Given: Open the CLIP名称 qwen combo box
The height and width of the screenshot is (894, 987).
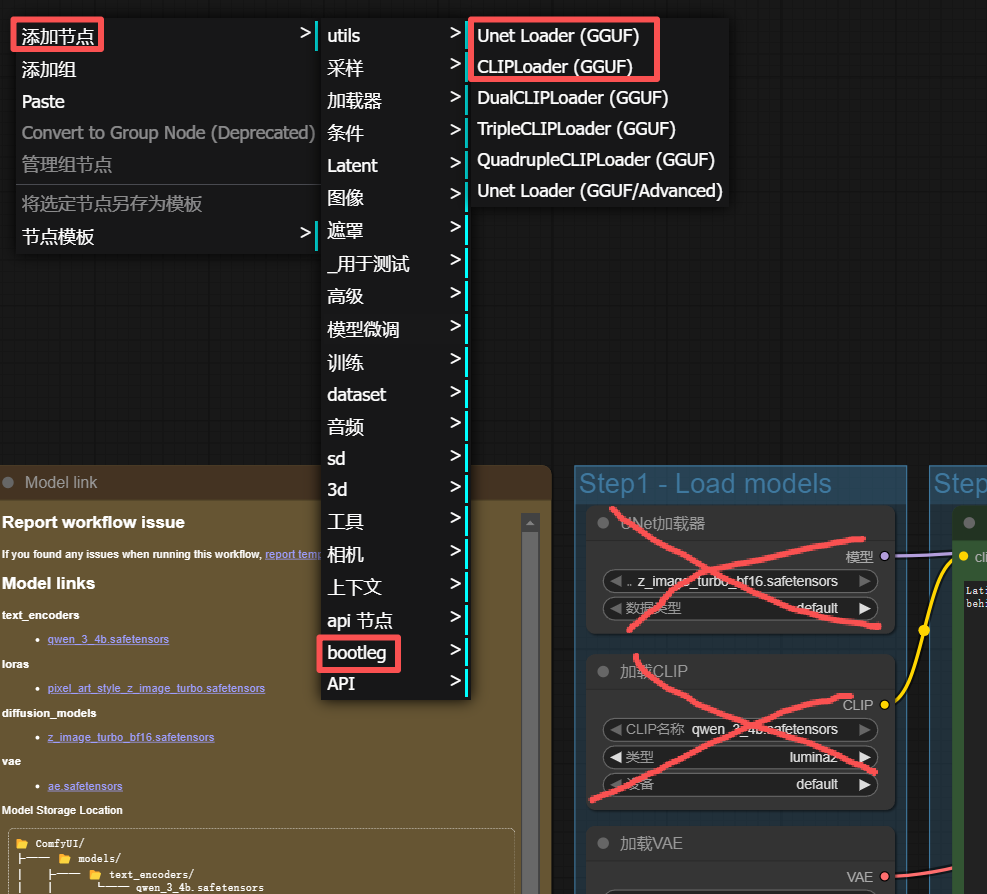Looking at the screenshot, I should pos(739,729).
